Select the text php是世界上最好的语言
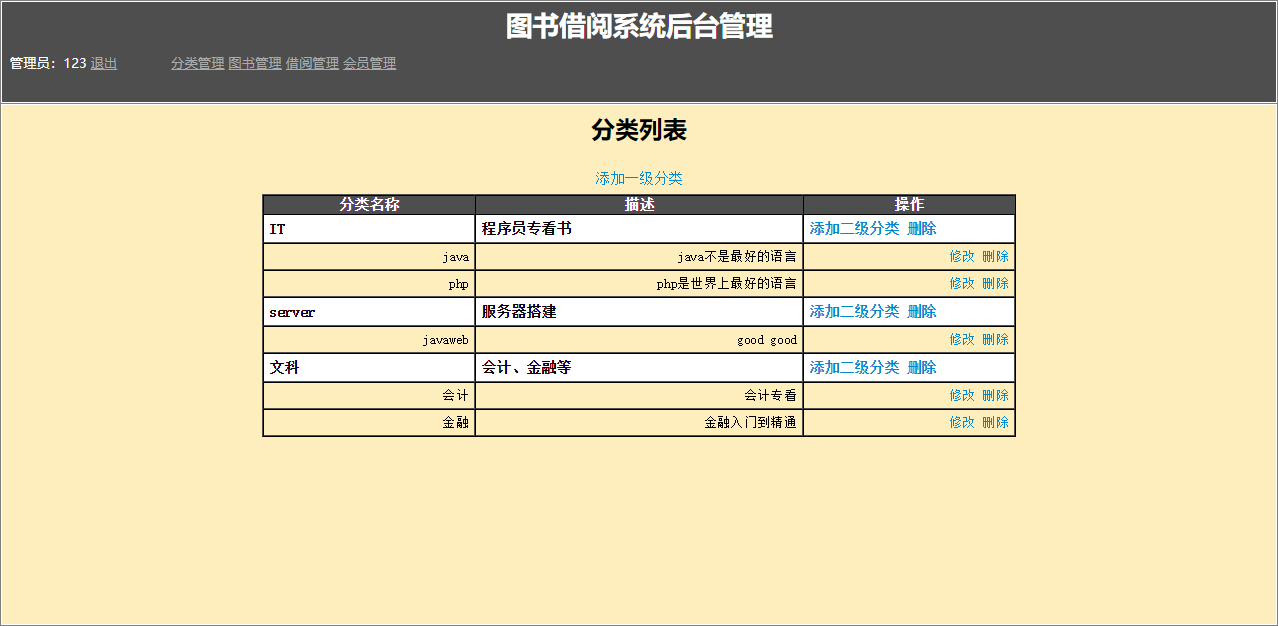This screenshot has height=626, width=1278. 727,284
